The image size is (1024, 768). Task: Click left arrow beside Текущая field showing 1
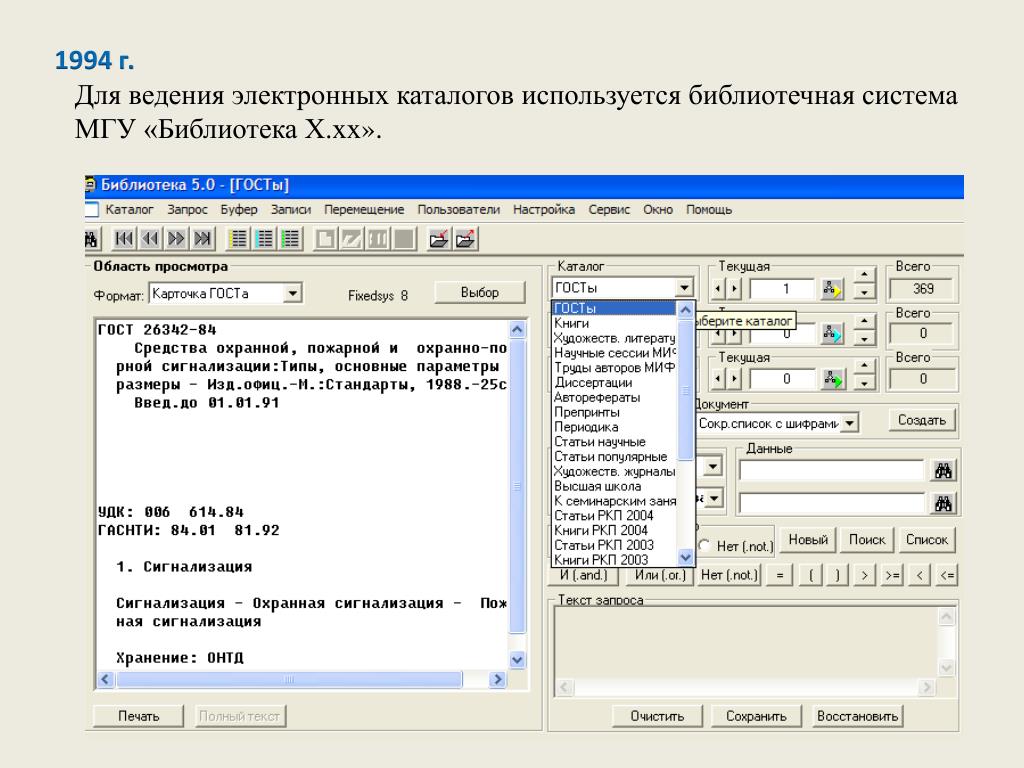(718, 289)
